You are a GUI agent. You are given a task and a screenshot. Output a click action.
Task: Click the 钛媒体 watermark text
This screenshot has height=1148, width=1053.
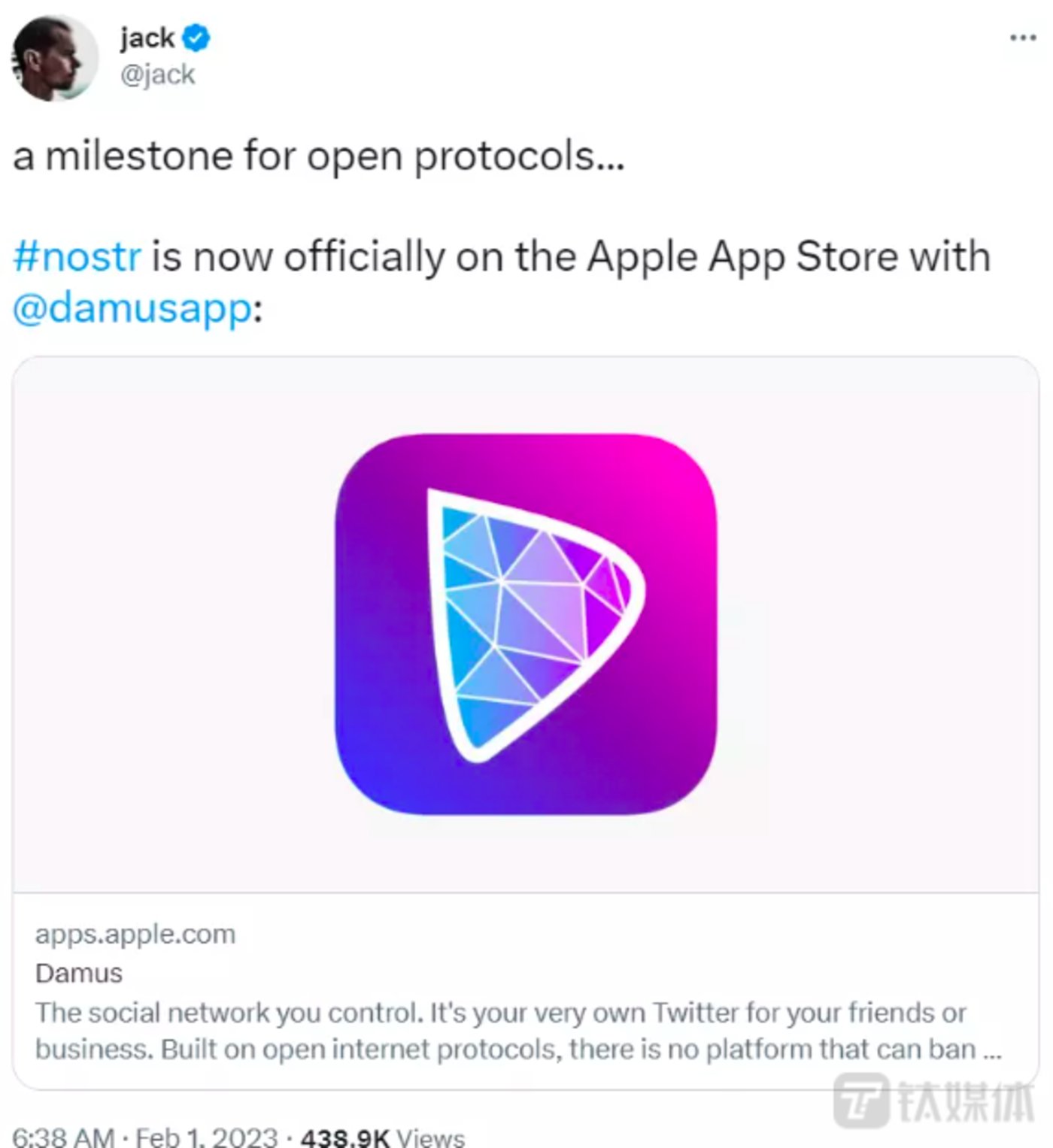coord(967,1101)
